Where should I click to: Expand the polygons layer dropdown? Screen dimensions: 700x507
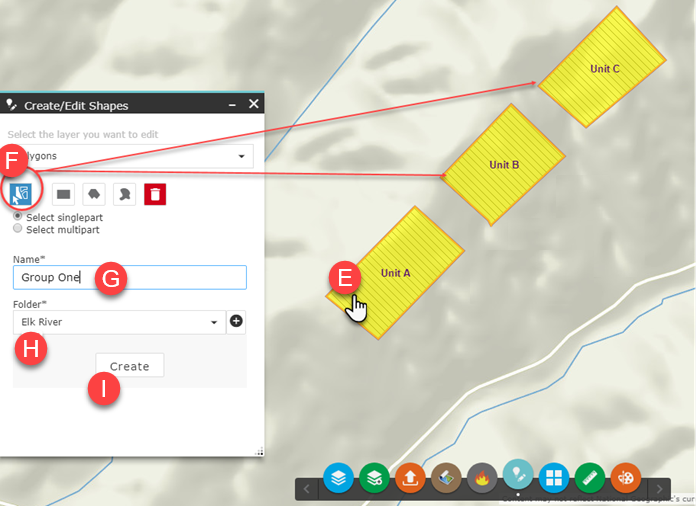pyautogui.click(x=241, y=157)
